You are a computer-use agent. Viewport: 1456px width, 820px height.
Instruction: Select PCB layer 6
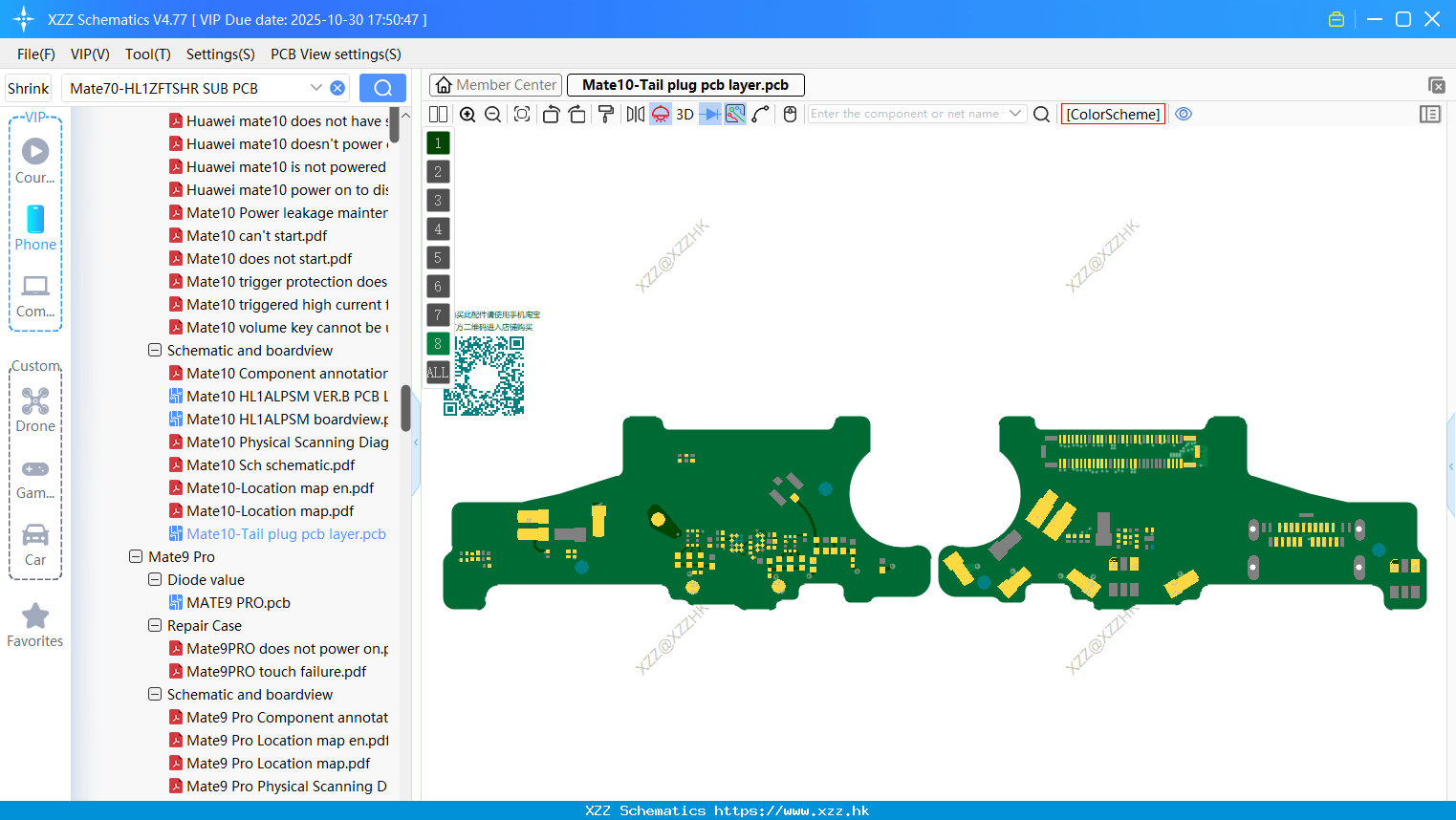click(438, 287)
